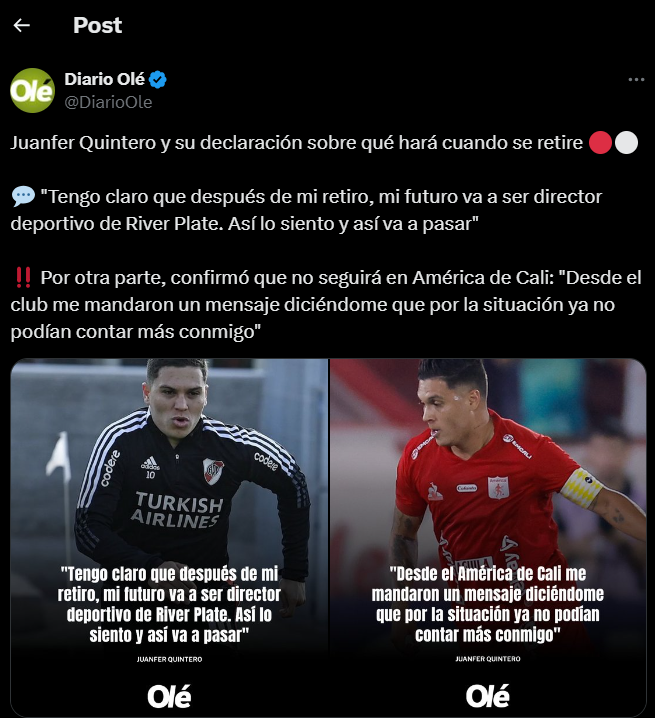This screenshot has width=655, height=718.
Task: Click the first line about Juanfer Quintero
Action: pos(296,142)
